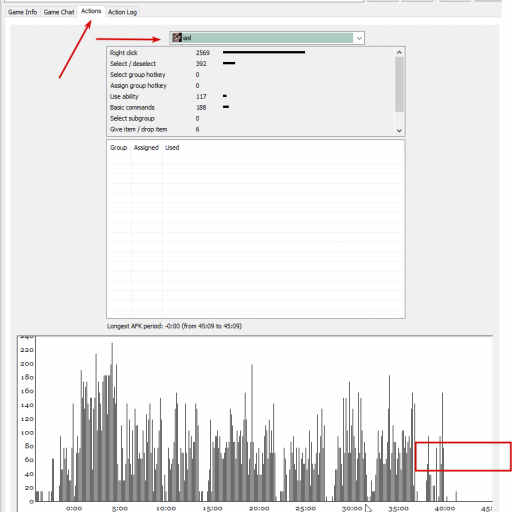Select the Right click row

pyautogui.click(x=251, y=53)
